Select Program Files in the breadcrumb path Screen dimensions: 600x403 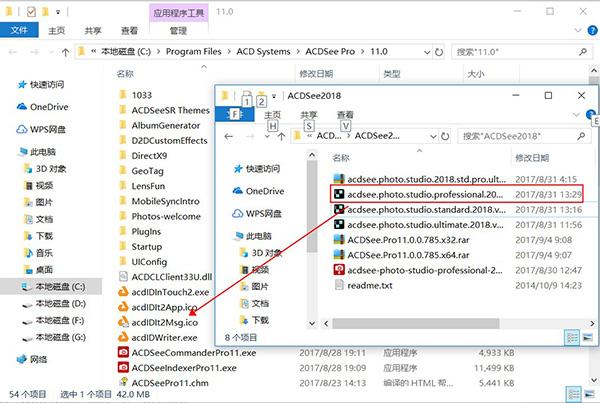pos(193,52)
